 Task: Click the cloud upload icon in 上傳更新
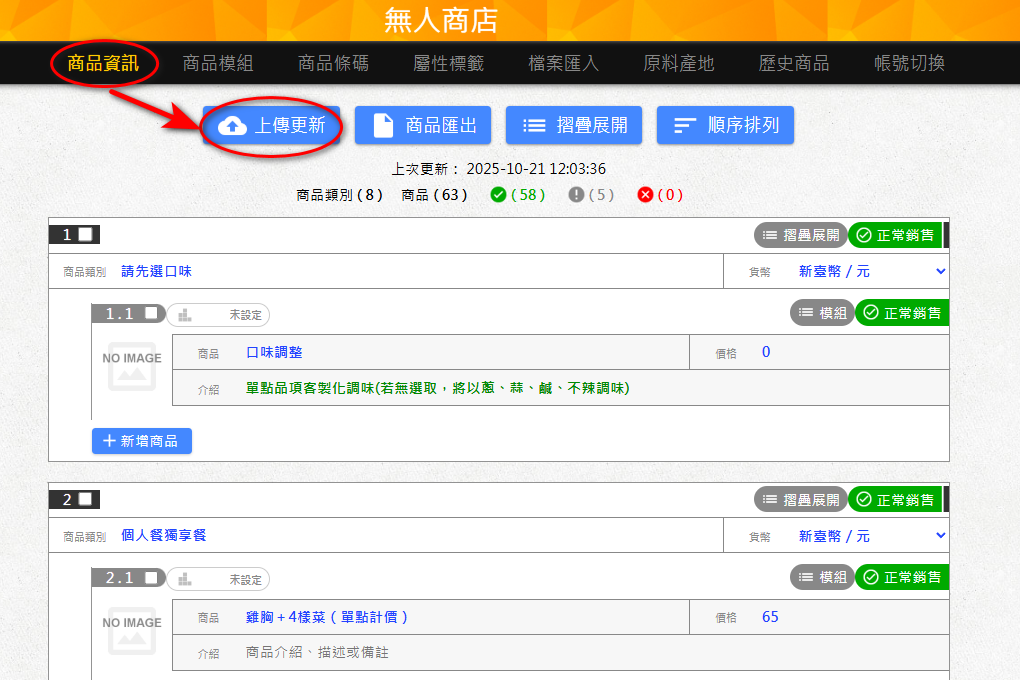(x=232, y=125)
